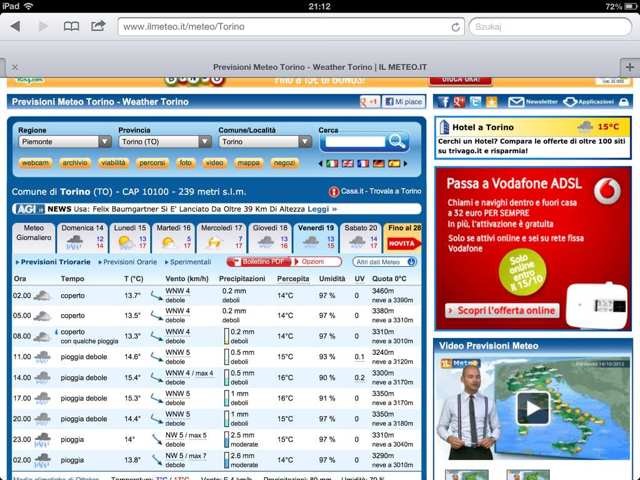Select the British flag language icon
This screenshot has height=480, width=640.
pos(348,163)
